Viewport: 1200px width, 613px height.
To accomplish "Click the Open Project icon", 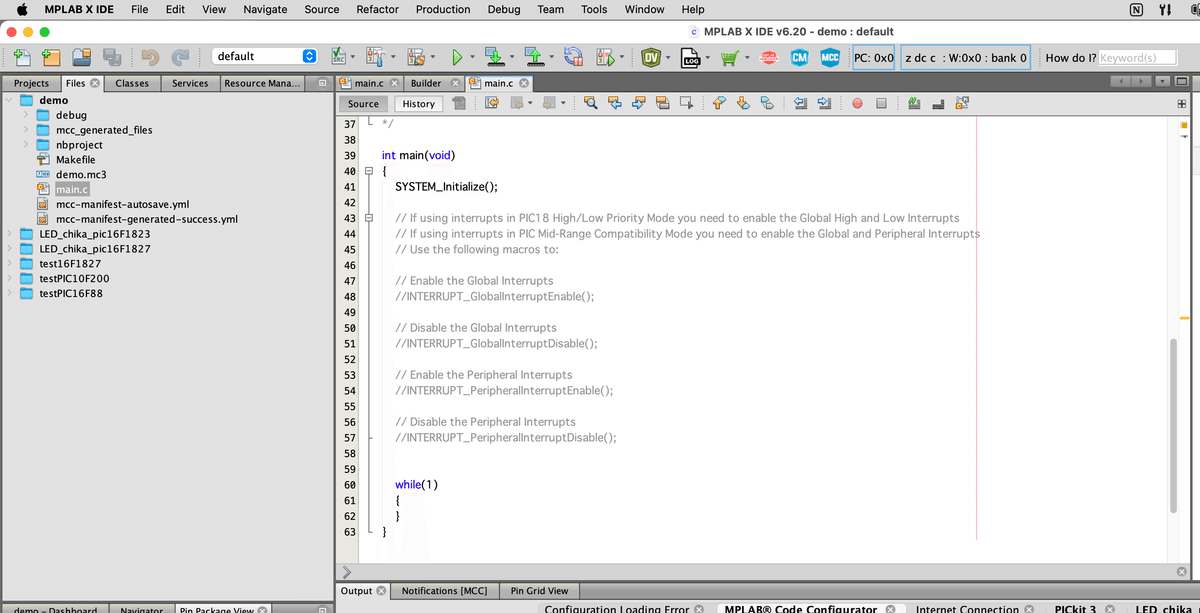I will 81,57.
